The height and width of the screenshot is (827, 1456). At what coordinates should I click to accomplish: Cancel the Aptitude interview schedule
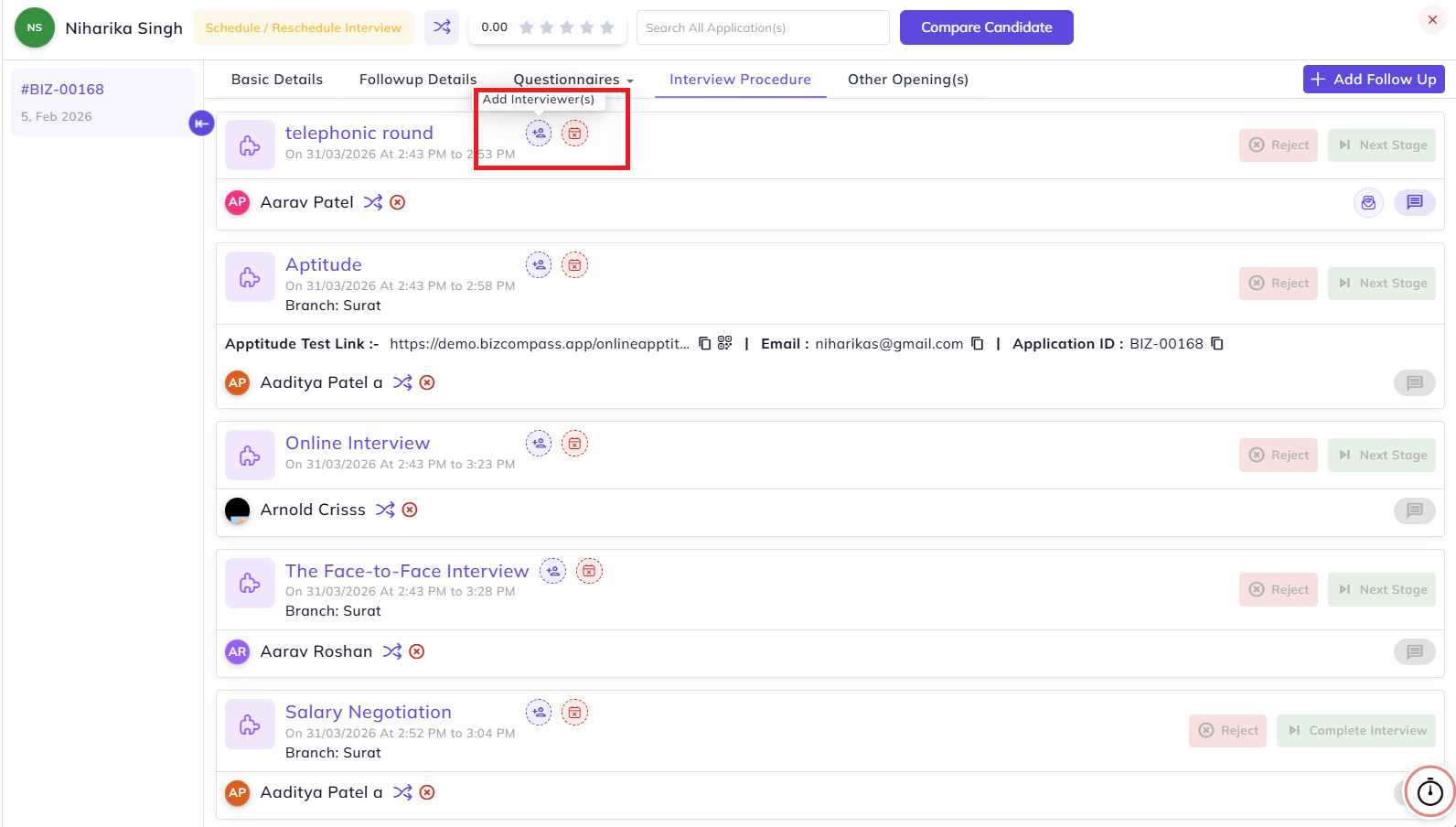tap(574, 265)
